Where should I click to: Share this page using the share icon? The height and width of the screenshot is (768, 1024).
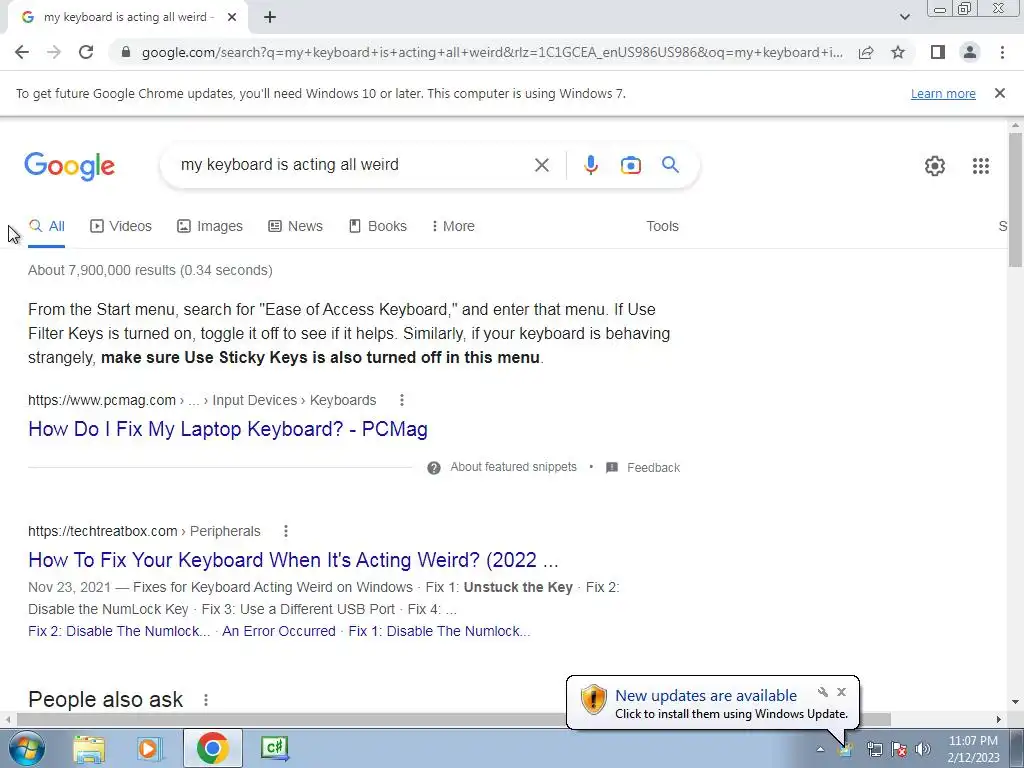pyautogui.click(x=866, y=52)
